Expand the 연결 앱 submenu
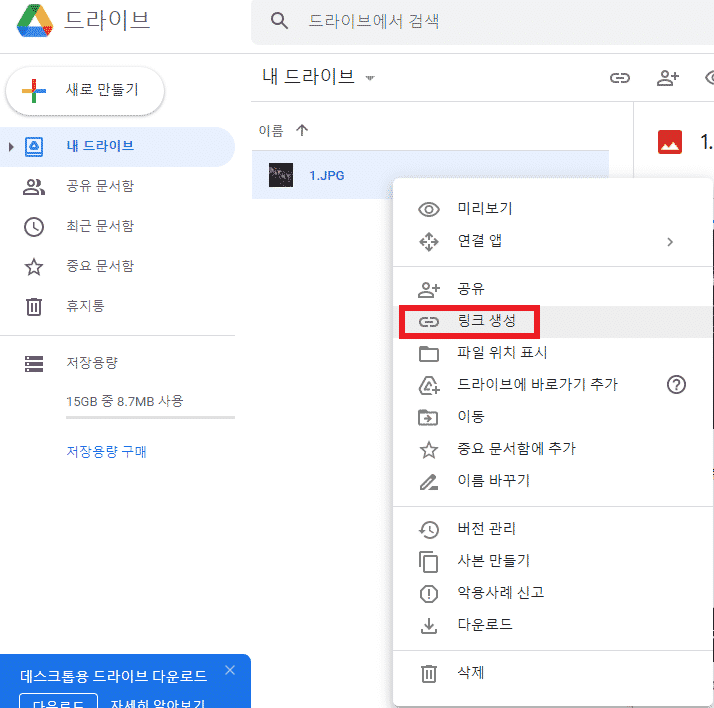714x708 pixels. click(670, 241)
